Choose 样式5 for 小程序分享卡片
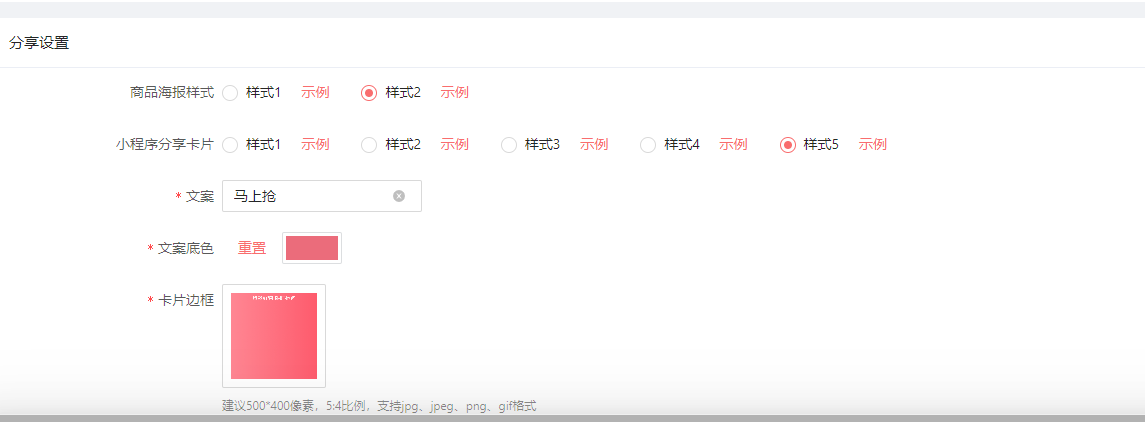This screenshot has width=1145, height=422. 788,145
